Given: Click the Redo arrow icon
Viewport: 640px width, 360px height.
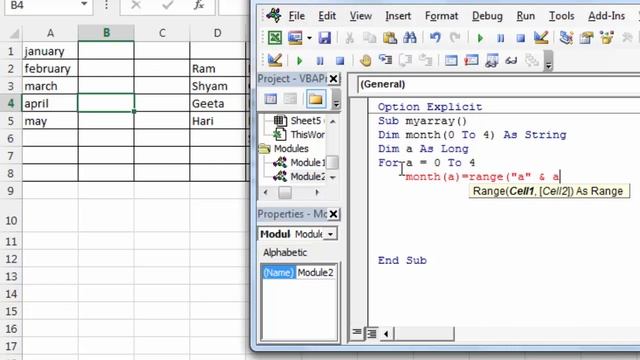Looking at the screenshot, I should [455, 38].
